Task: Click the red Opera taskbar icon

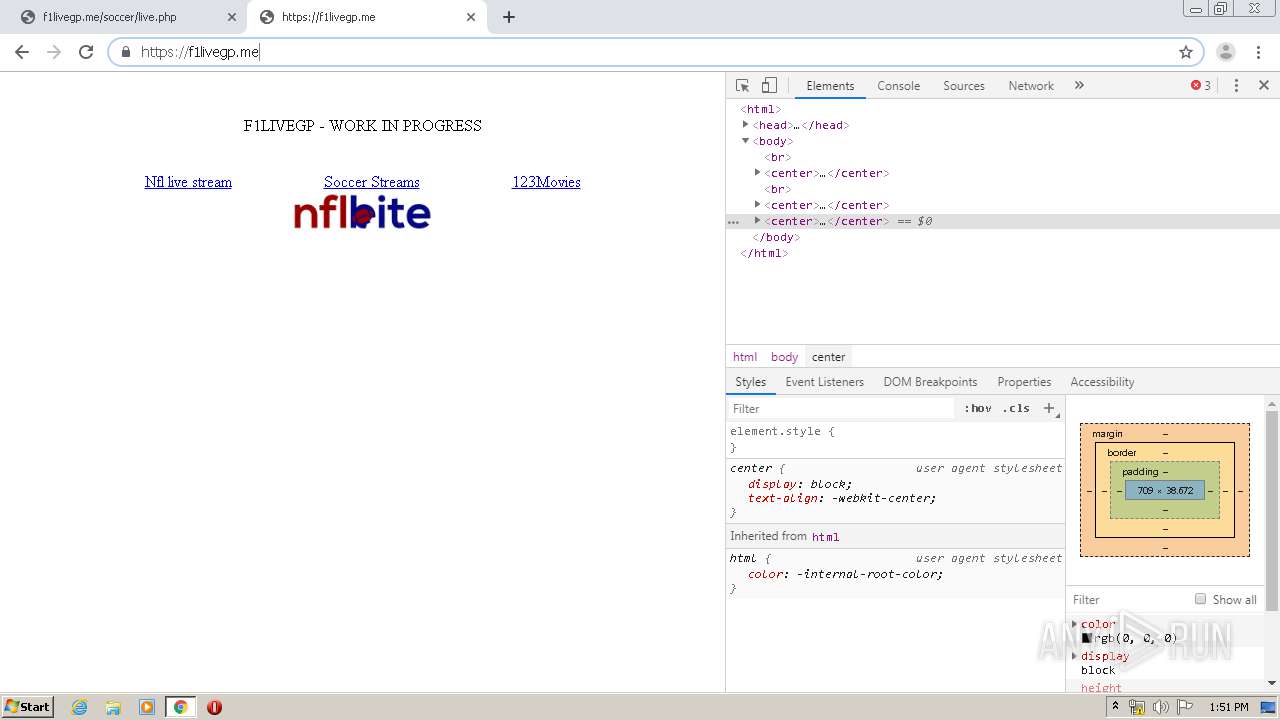Action: tap(214, 707)
